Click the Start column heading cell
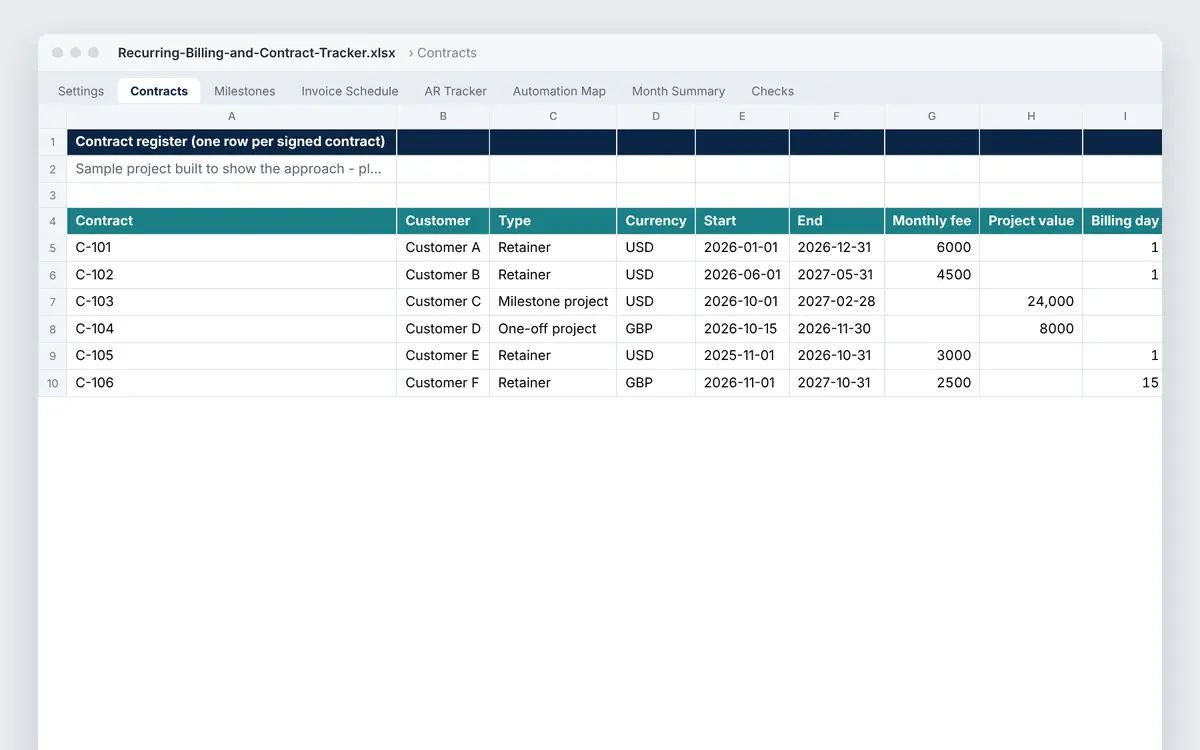The width and height of the screenshot is (1200, 750). [742, 221]
